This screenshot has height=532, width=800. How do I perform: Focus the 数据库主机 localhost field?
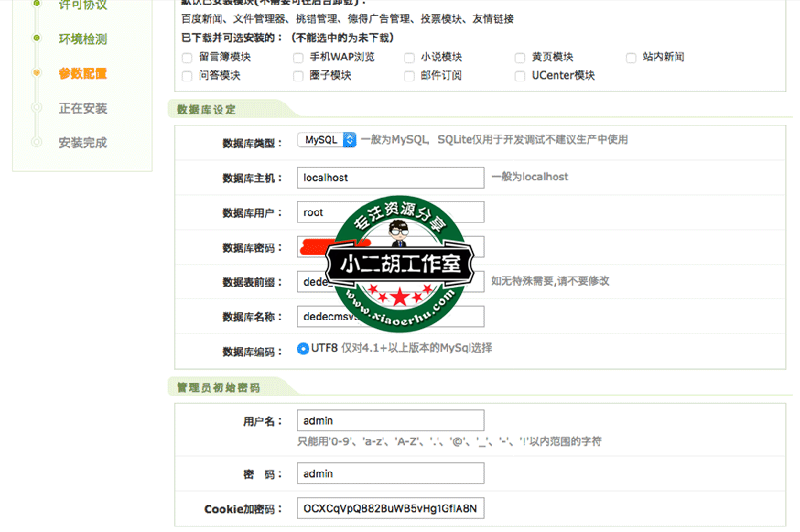pos(390,177)
